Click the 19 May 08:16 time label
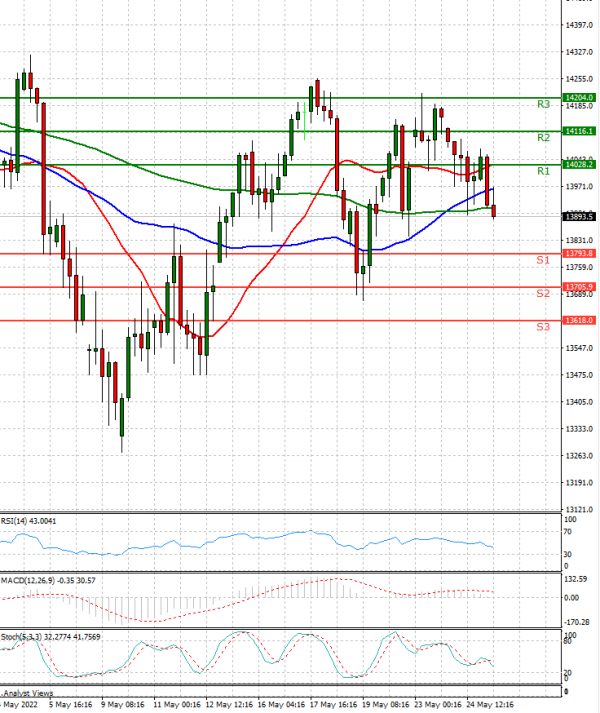The image size is (600, 713). [385, 705]
